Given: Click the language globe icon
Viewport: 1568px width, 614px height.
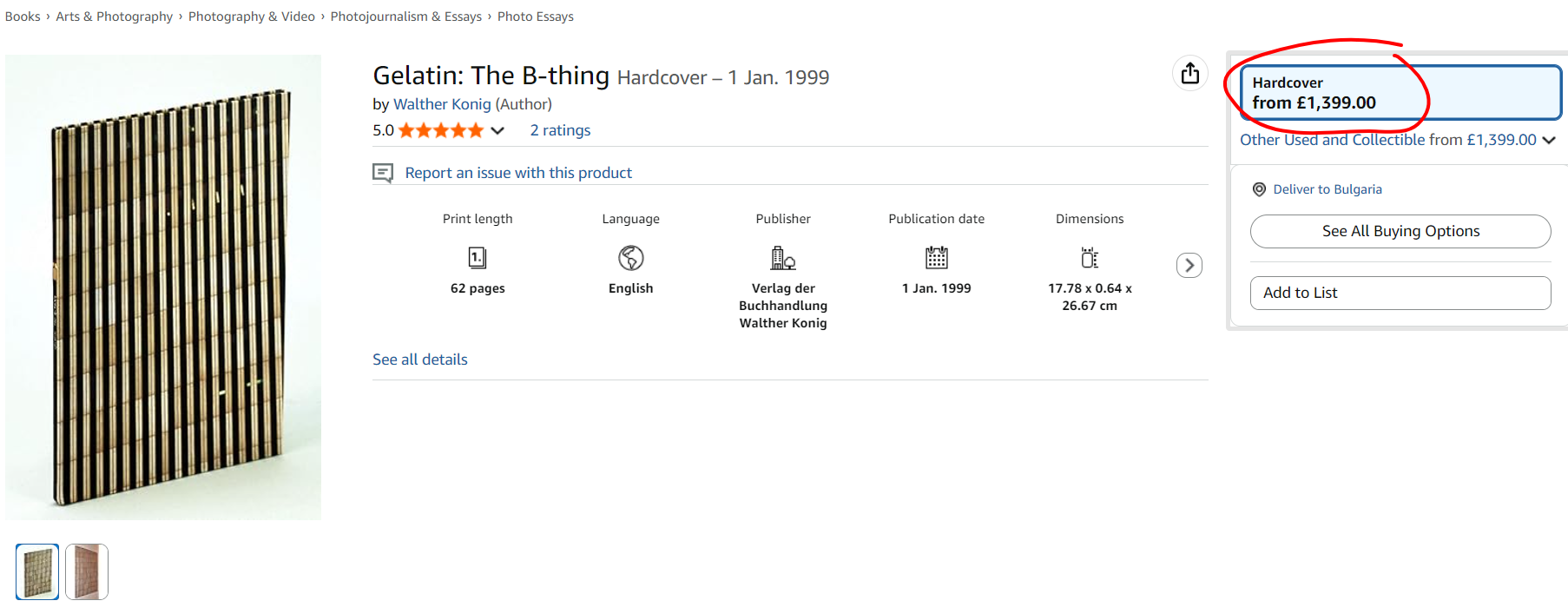Looking at the screenshot, I should point(630,258).
